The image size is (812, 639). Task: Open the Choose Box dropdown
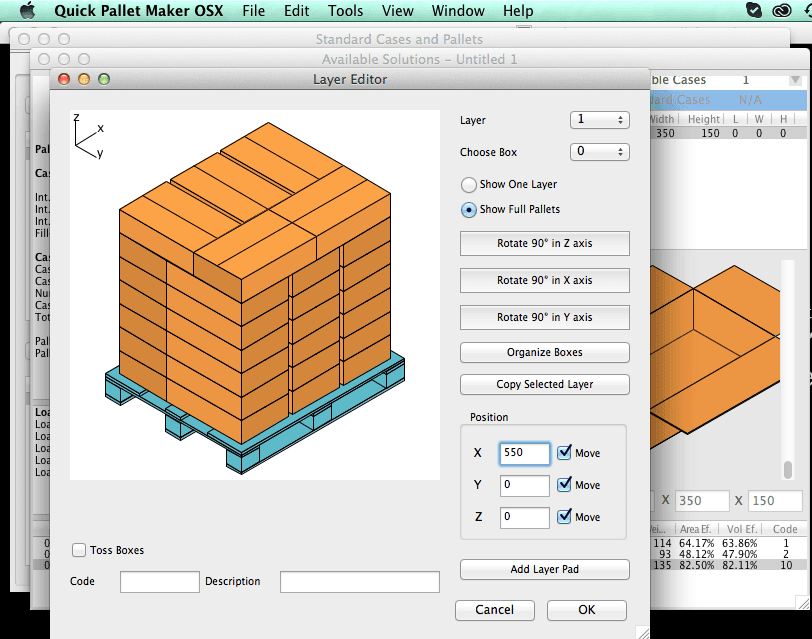point(600,151)
